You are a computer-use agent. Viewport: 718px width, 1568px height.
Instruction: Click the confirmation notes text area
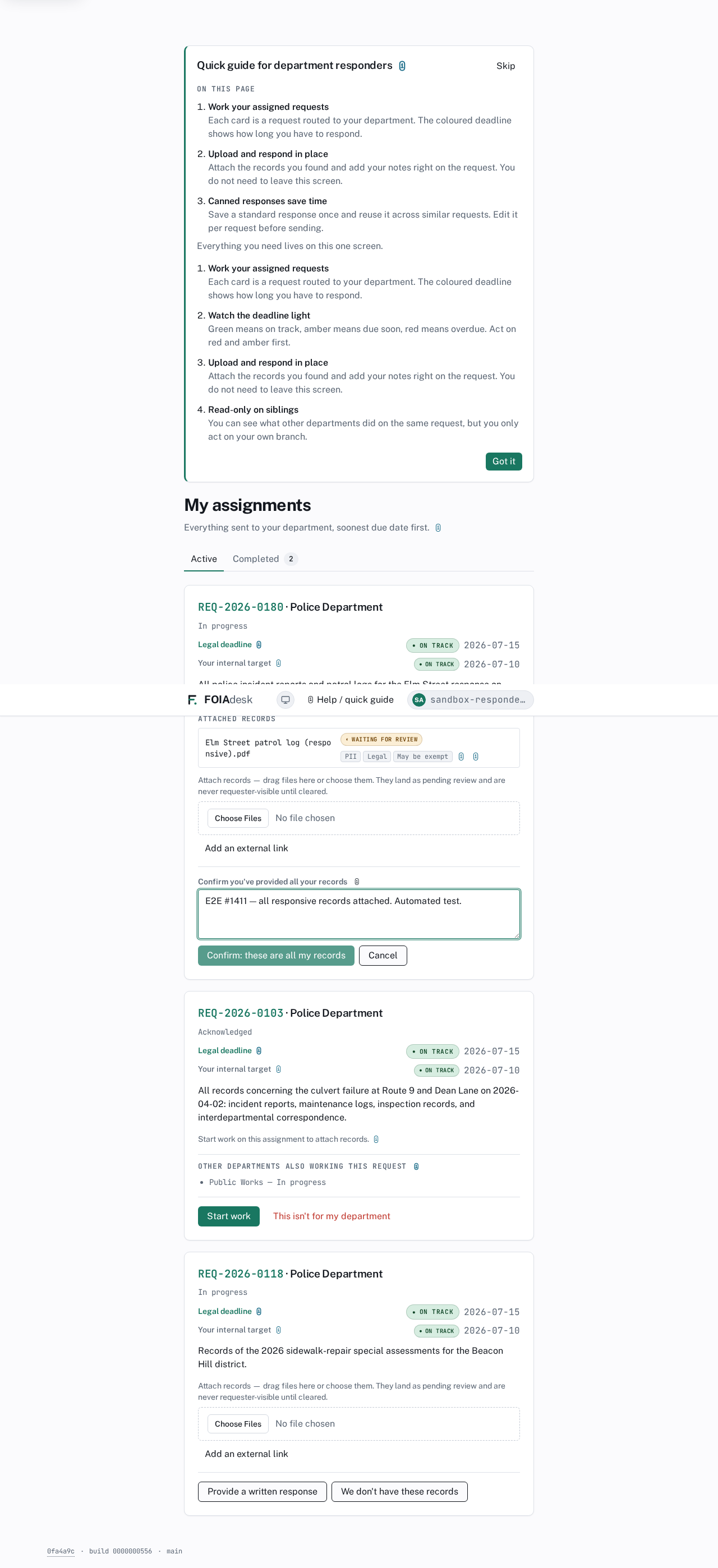(x=358, y=914)
